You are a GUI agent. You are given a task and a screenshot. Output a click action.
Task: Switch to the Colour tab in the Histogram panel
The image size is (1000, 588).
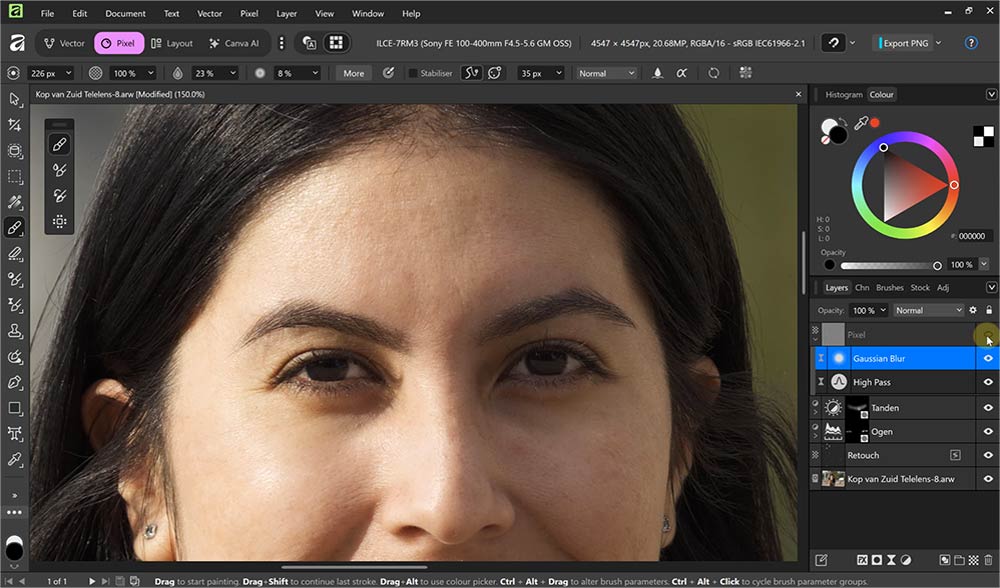click(881, 94)
